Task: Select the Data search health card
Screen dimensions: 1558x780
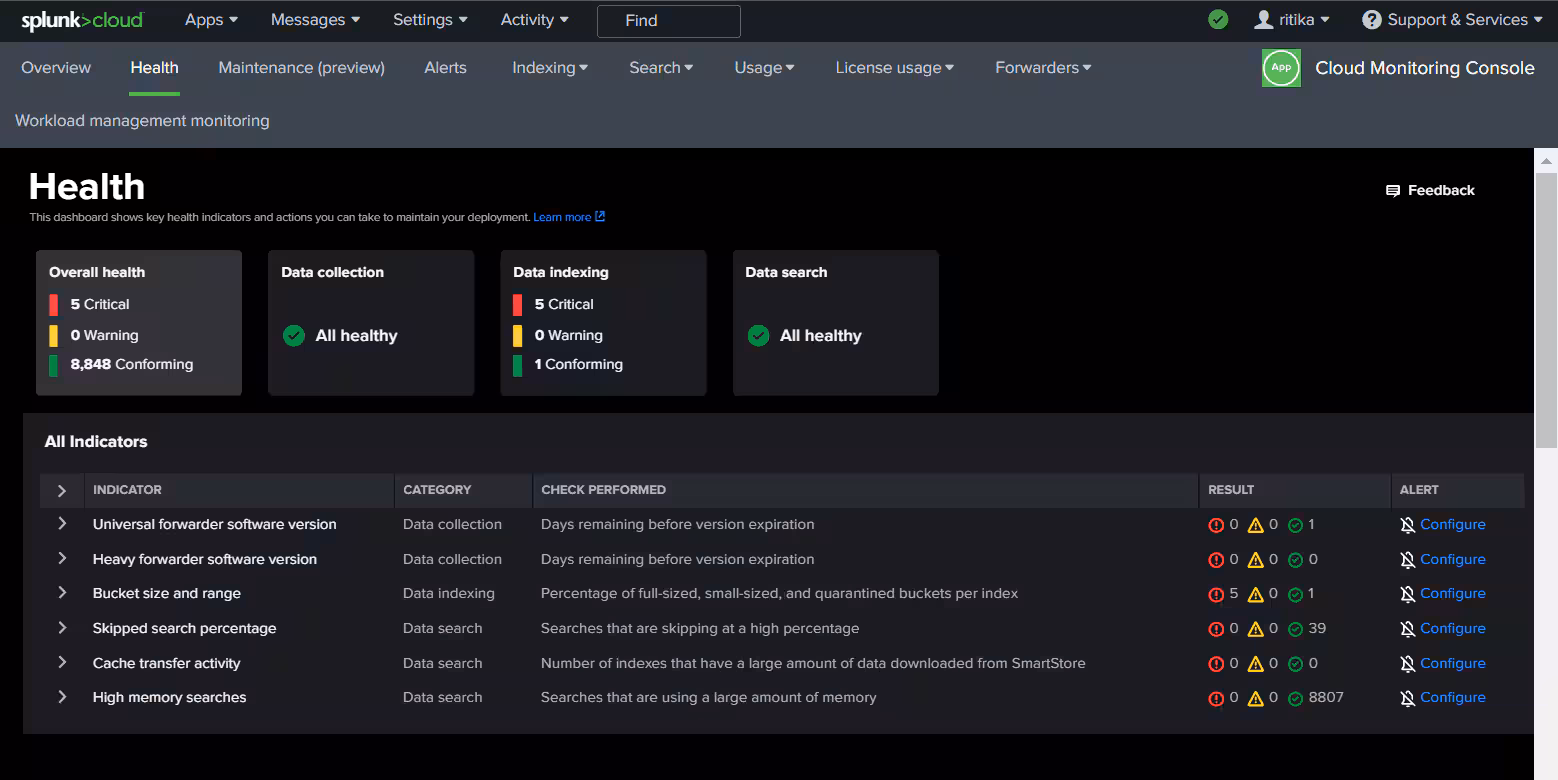Action: pyautogui.click(x=835, y=322)
